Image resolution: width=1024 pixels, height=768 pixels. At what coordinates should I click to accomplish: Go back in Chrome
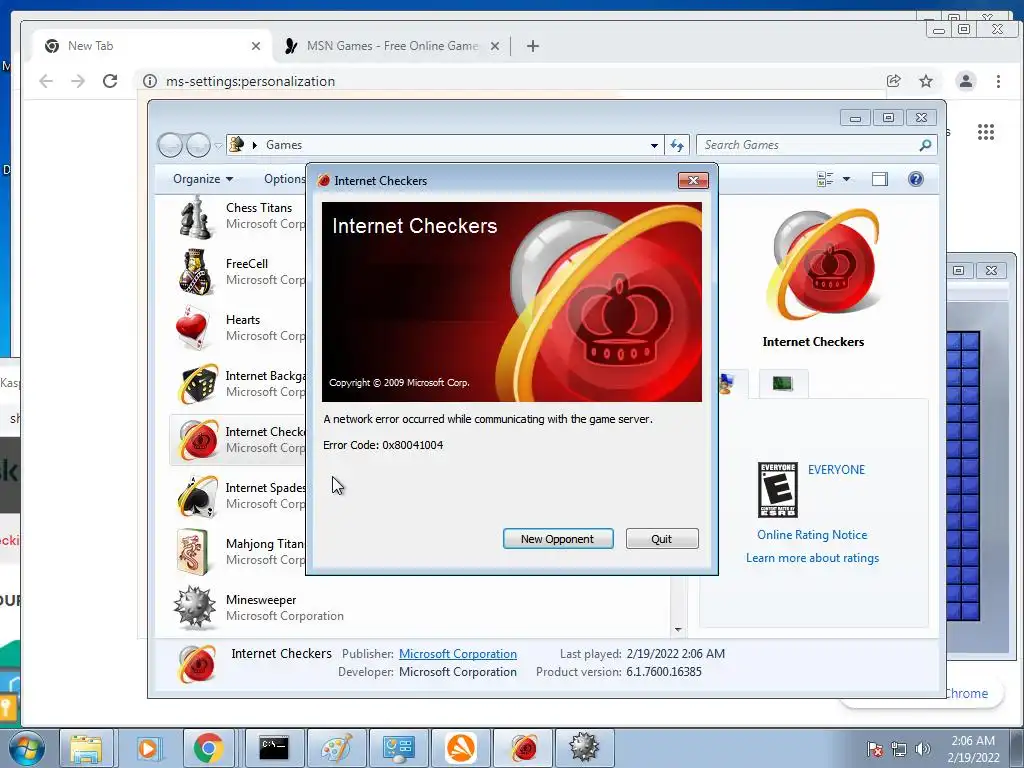click(x=46, y=81)
